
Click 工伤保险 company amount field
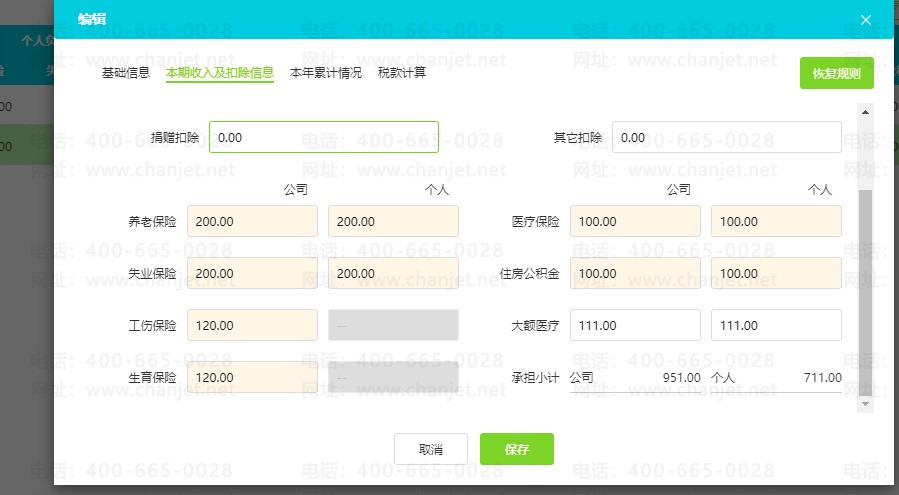click(x=252, y=325)
